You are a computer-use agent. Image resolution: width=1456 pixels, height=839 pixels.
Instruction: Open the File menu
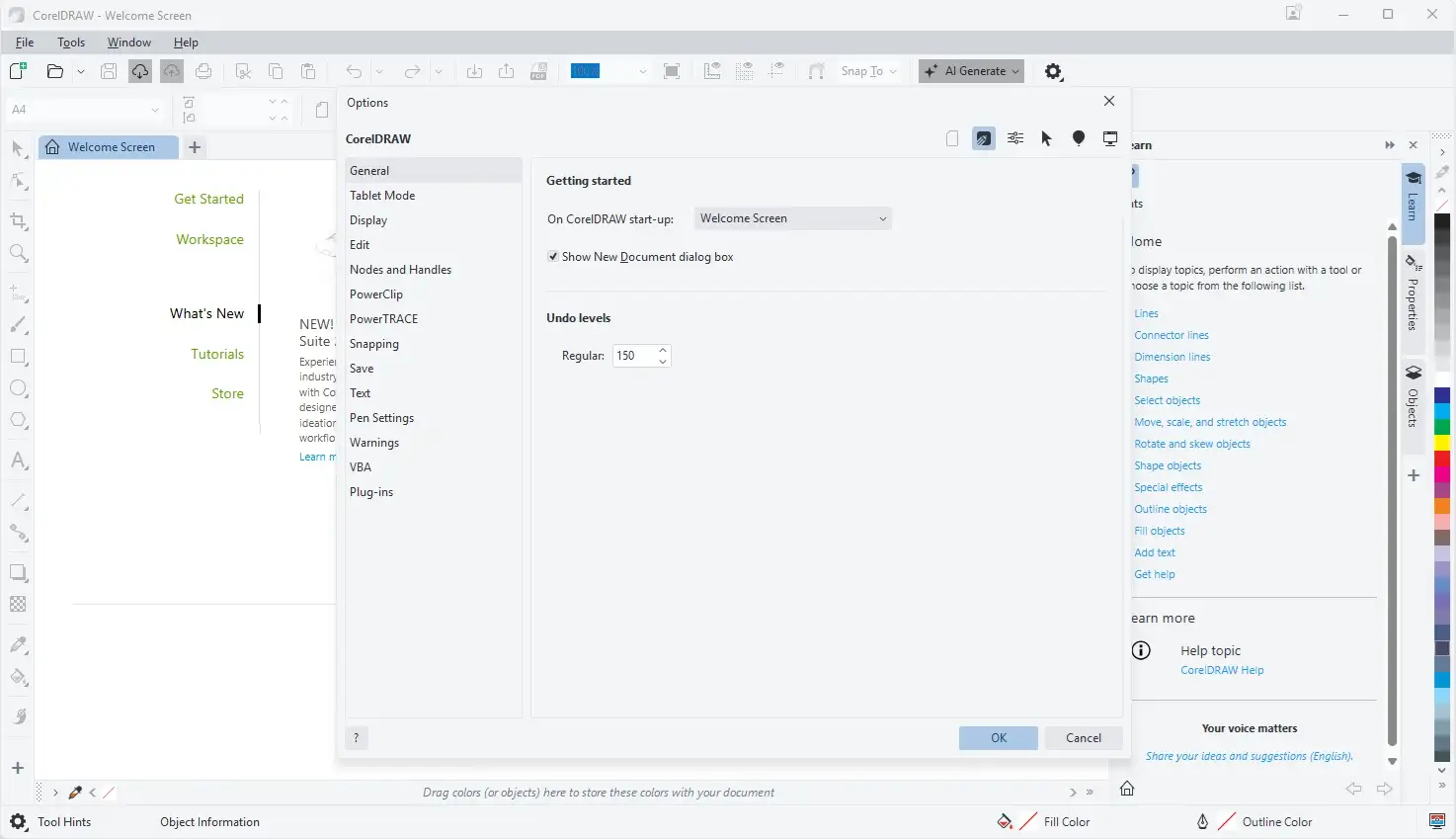click(x=25, y=42)
